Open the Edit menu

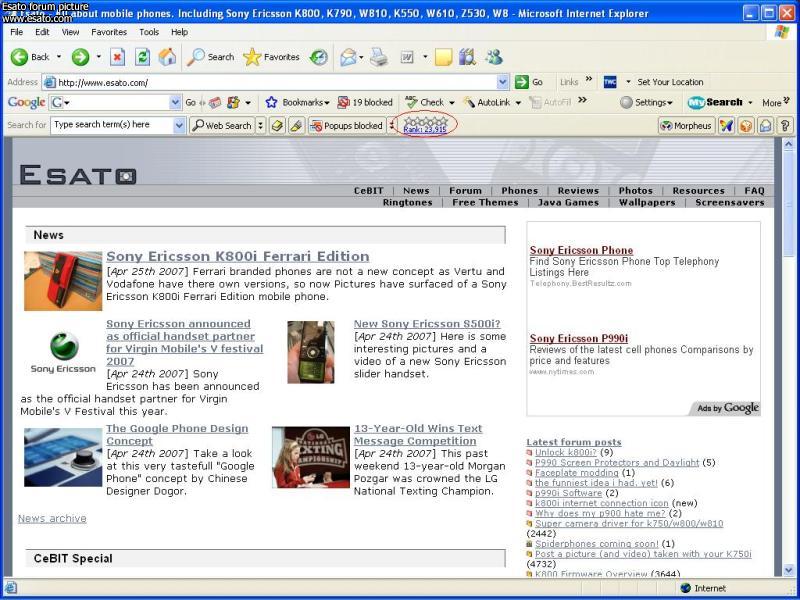pos(42,32)
